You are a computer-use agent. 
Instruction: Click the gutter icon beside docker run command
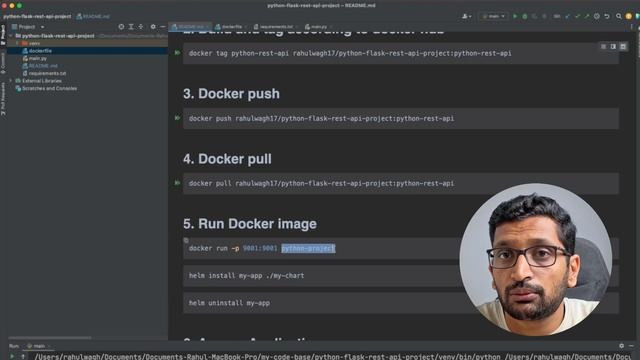coord(186,240)
